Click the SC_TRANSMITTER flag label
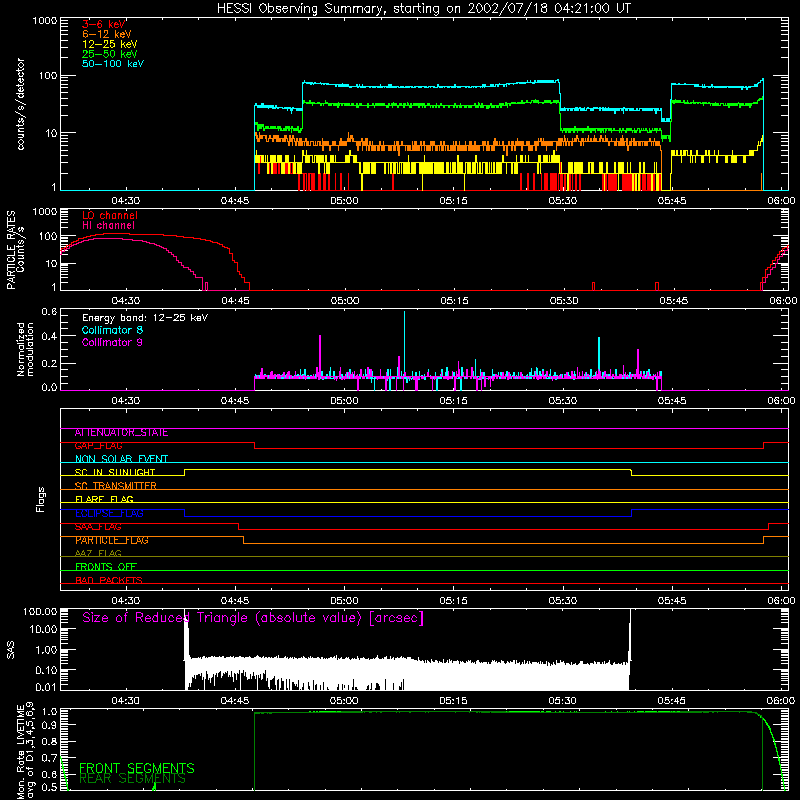The image size is (800, 800). (x=116, y=486)
